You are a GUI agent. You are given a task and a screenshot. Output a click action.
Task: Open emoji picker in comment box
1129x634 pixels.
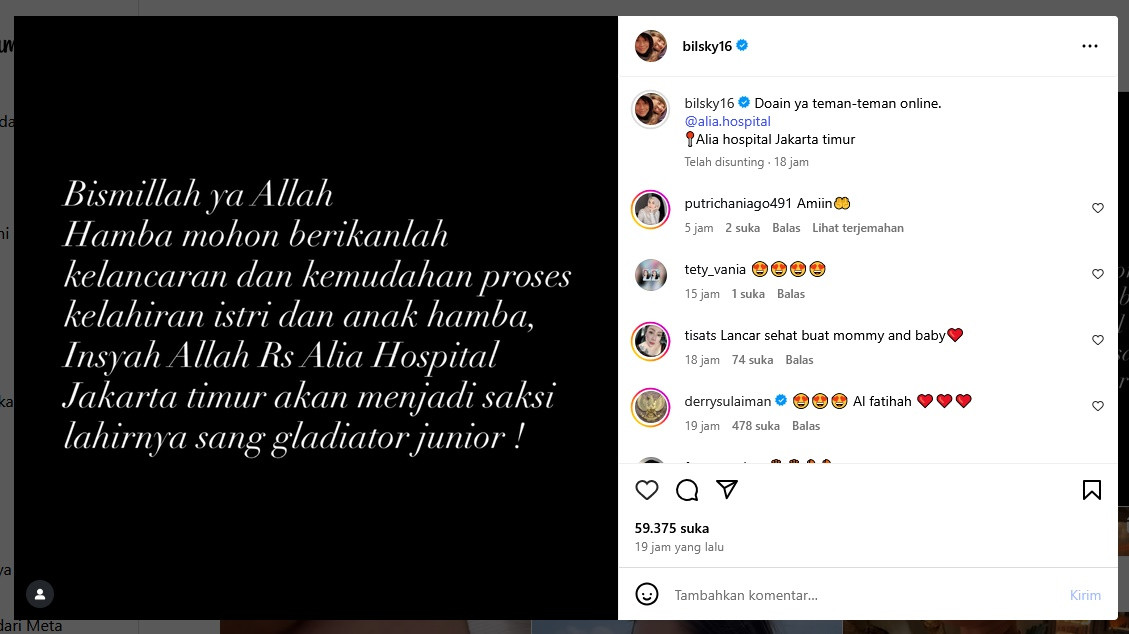pos(647,594)
